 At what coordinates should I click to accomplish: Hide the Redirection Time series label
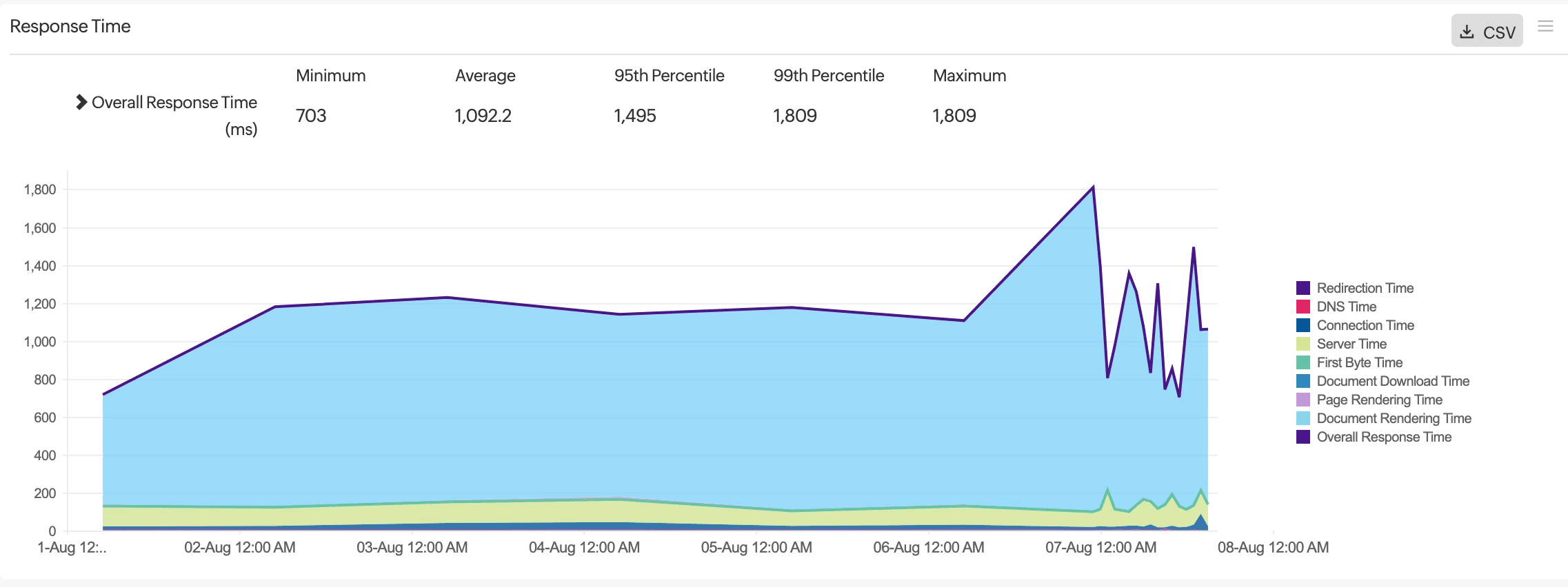click(1365, 288)
